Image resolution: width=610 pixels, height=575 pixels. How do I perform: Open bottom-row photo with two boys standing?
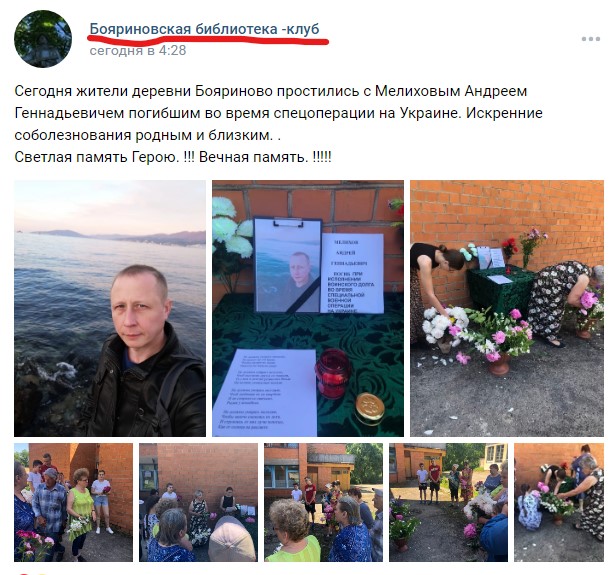[x=449, y=502]
